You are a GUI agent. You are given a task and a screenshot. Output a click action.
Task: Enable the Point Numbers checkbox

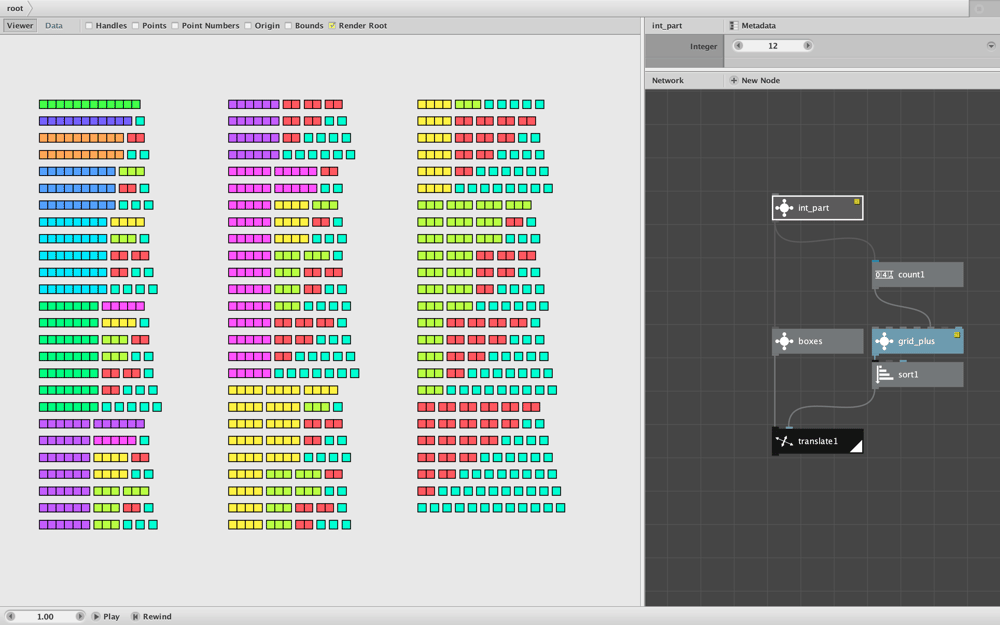pos(175,26)
